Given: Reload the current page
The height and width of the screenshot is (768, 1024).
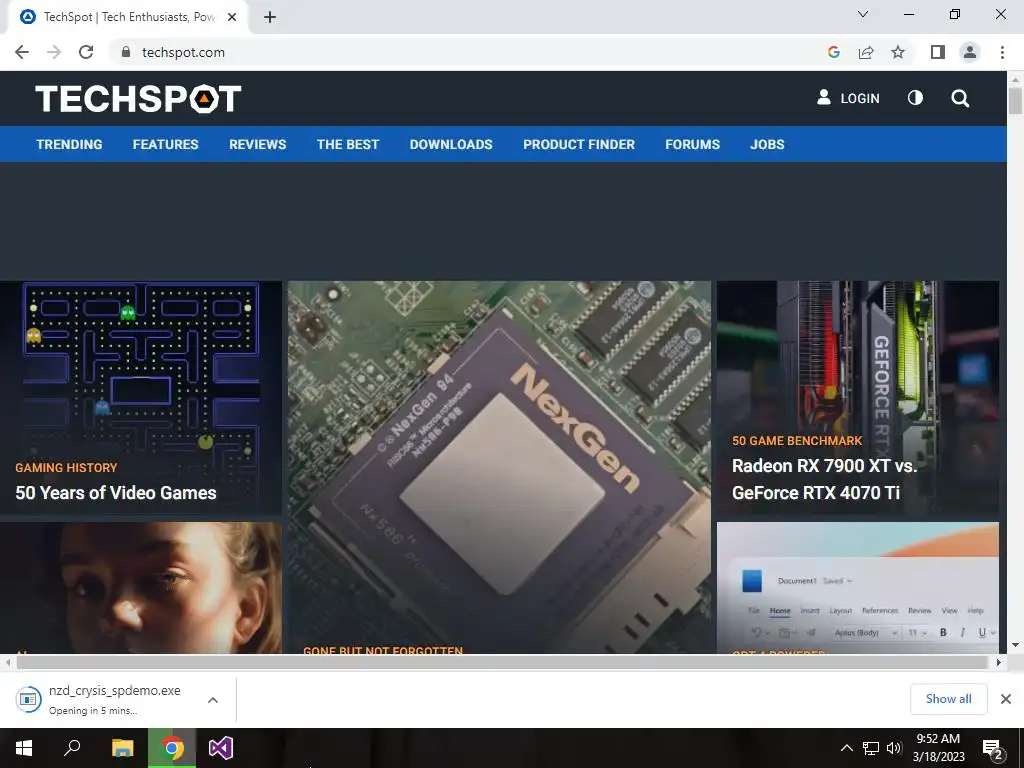Looking at the screenshot, I should pos(86,52).
